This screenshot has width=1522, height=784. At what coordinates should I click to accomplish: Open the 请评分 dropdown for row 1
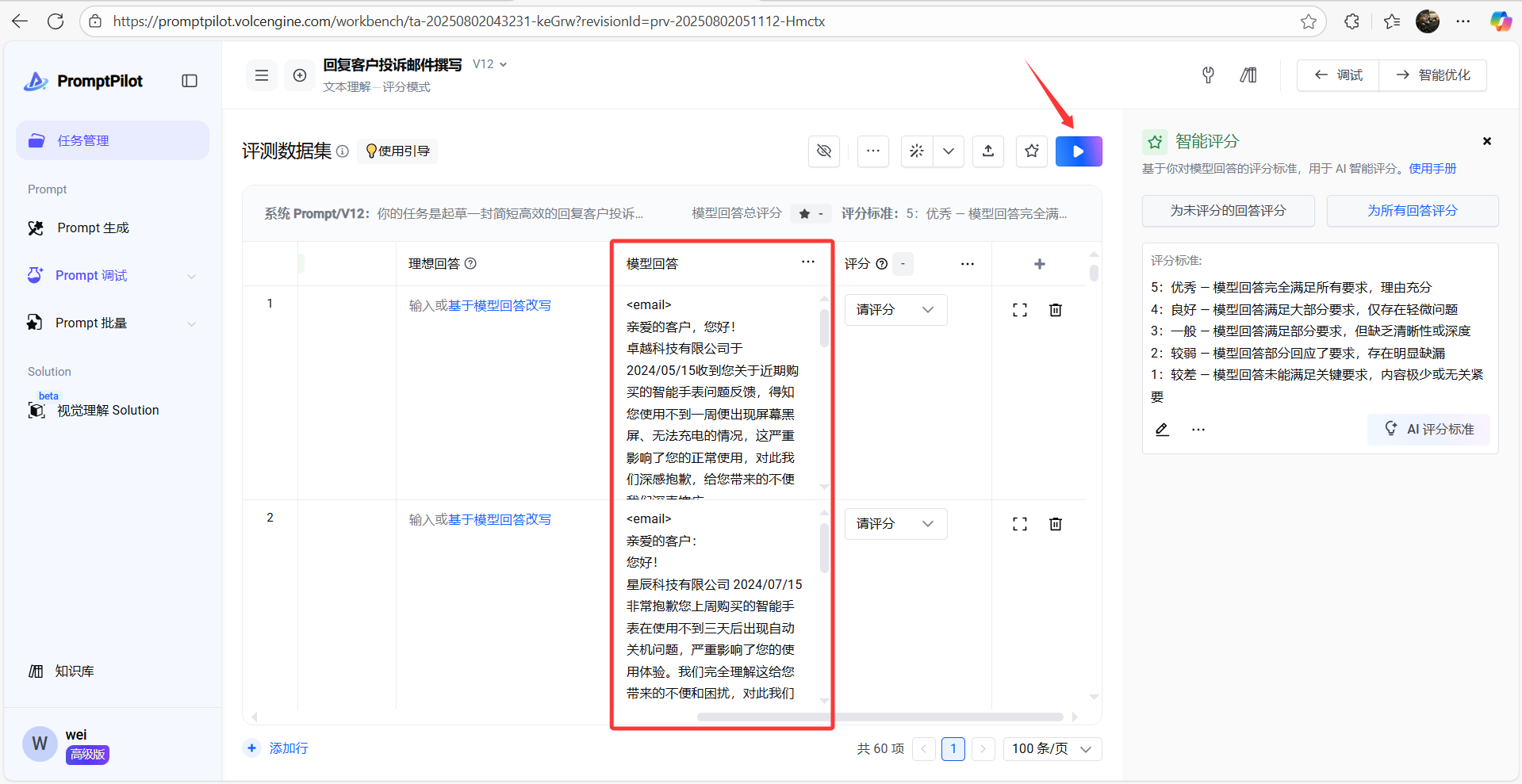(895, 310)
